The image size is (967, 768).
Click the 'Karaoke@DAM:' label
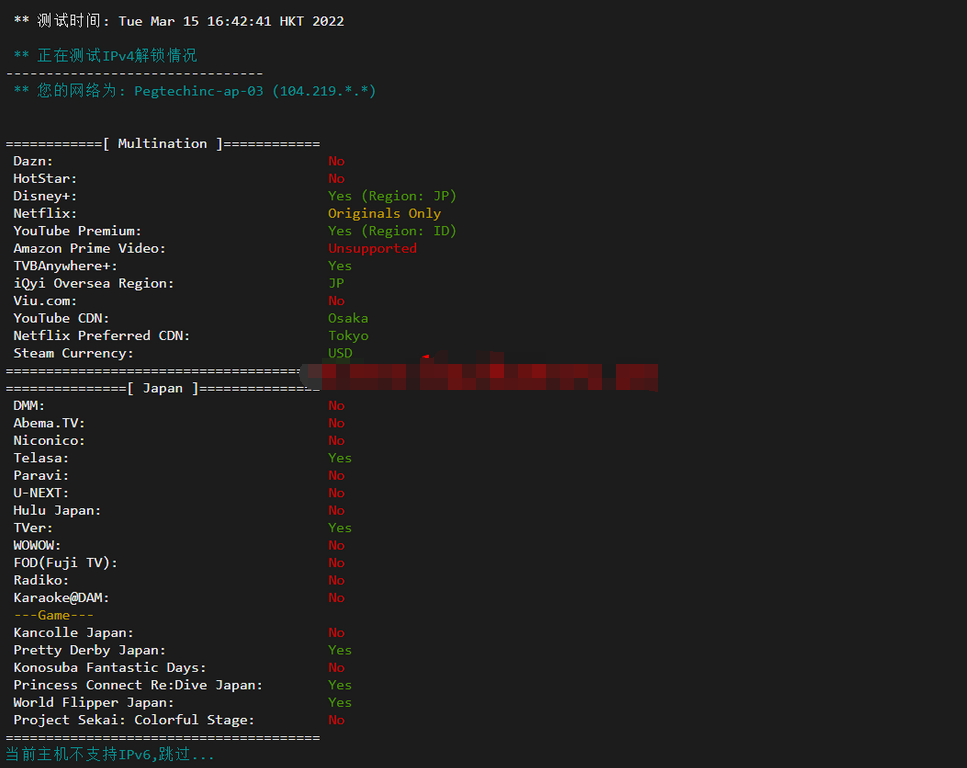[x=61, y=598]
